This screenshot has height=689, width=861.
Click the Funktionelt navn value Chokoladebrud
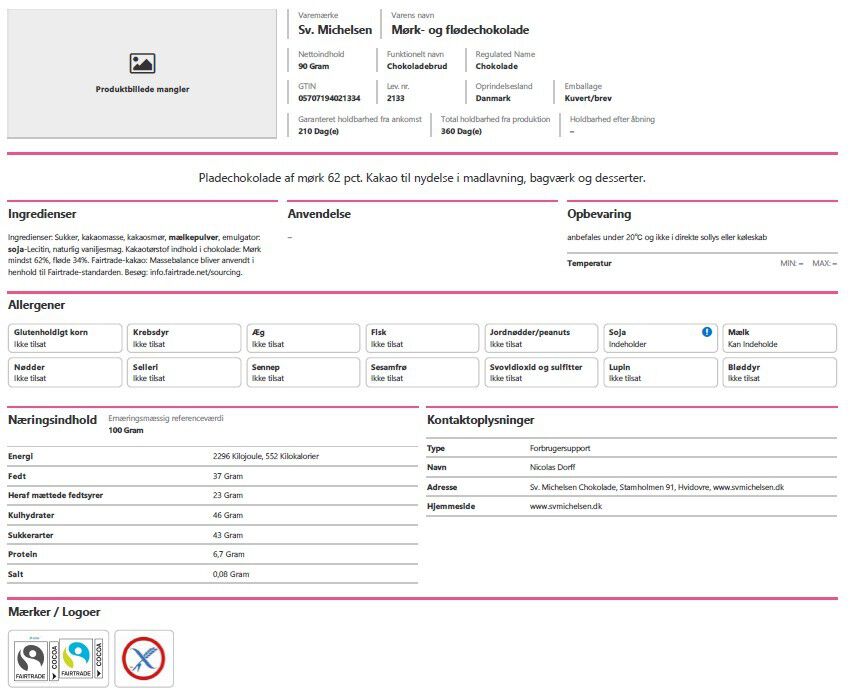point(417,66)
